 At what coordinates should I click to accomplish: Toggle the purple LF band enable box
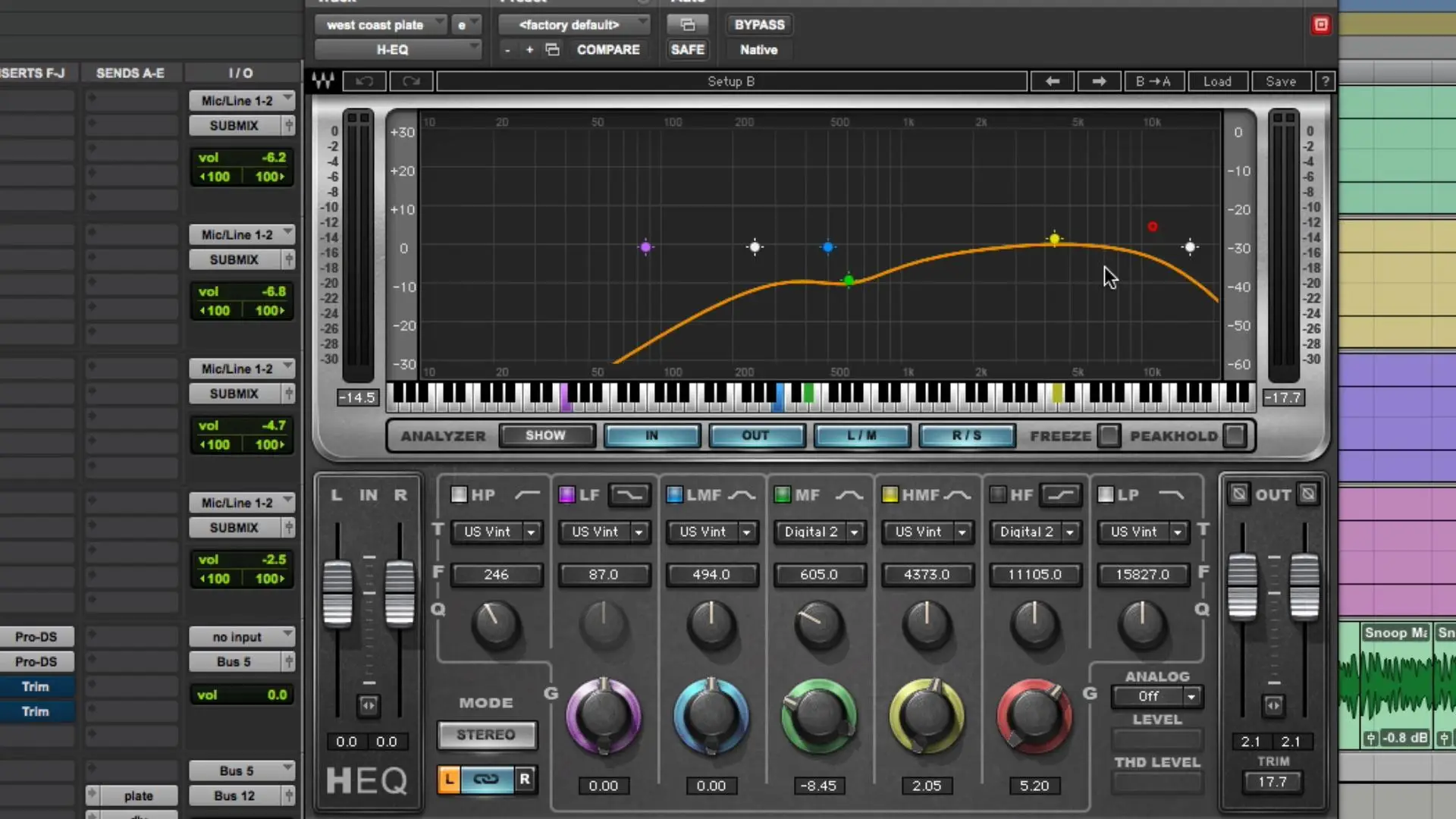coord(566,494)
